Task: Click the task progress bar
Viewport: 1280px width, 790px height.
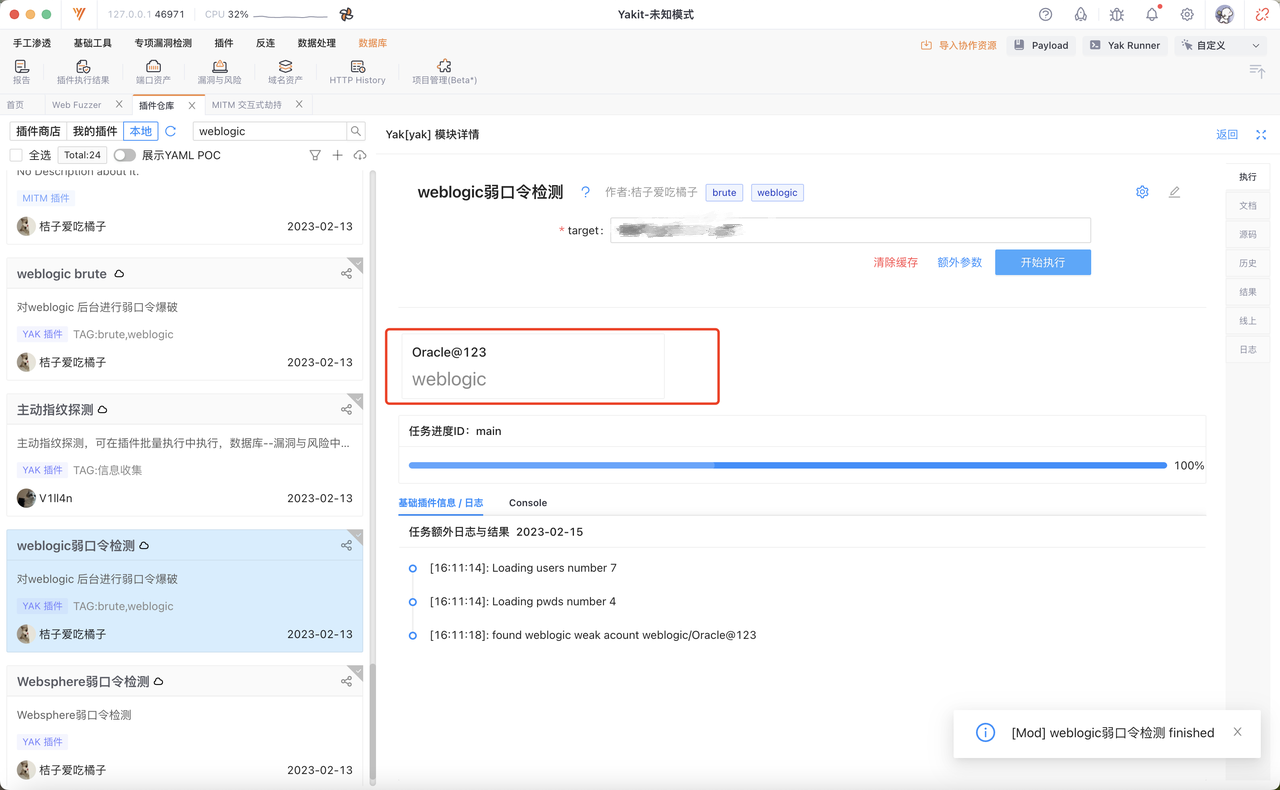Action: [788, 465]
